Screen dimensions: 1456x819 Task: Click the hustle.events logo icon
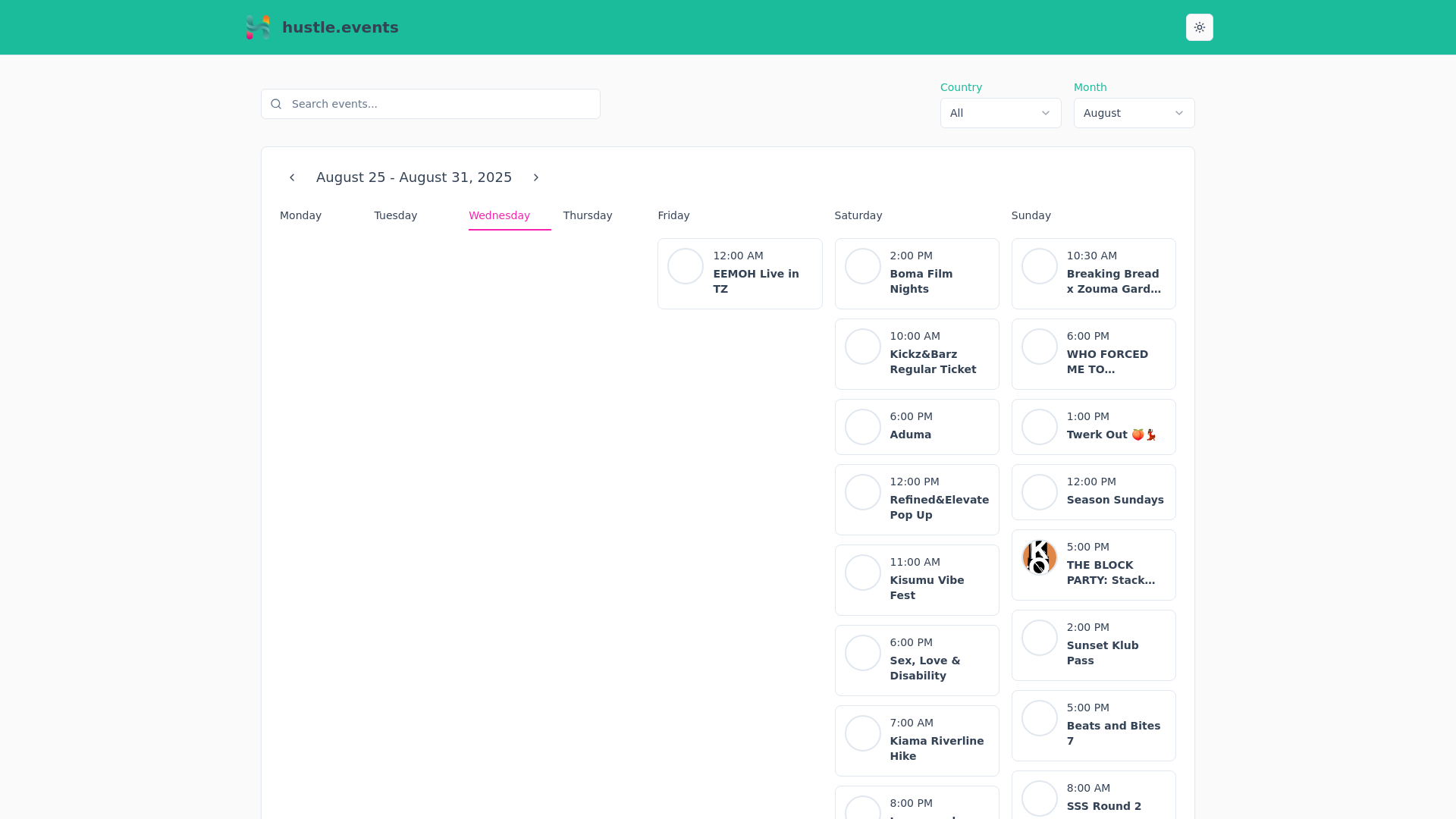tap(258, 27)
